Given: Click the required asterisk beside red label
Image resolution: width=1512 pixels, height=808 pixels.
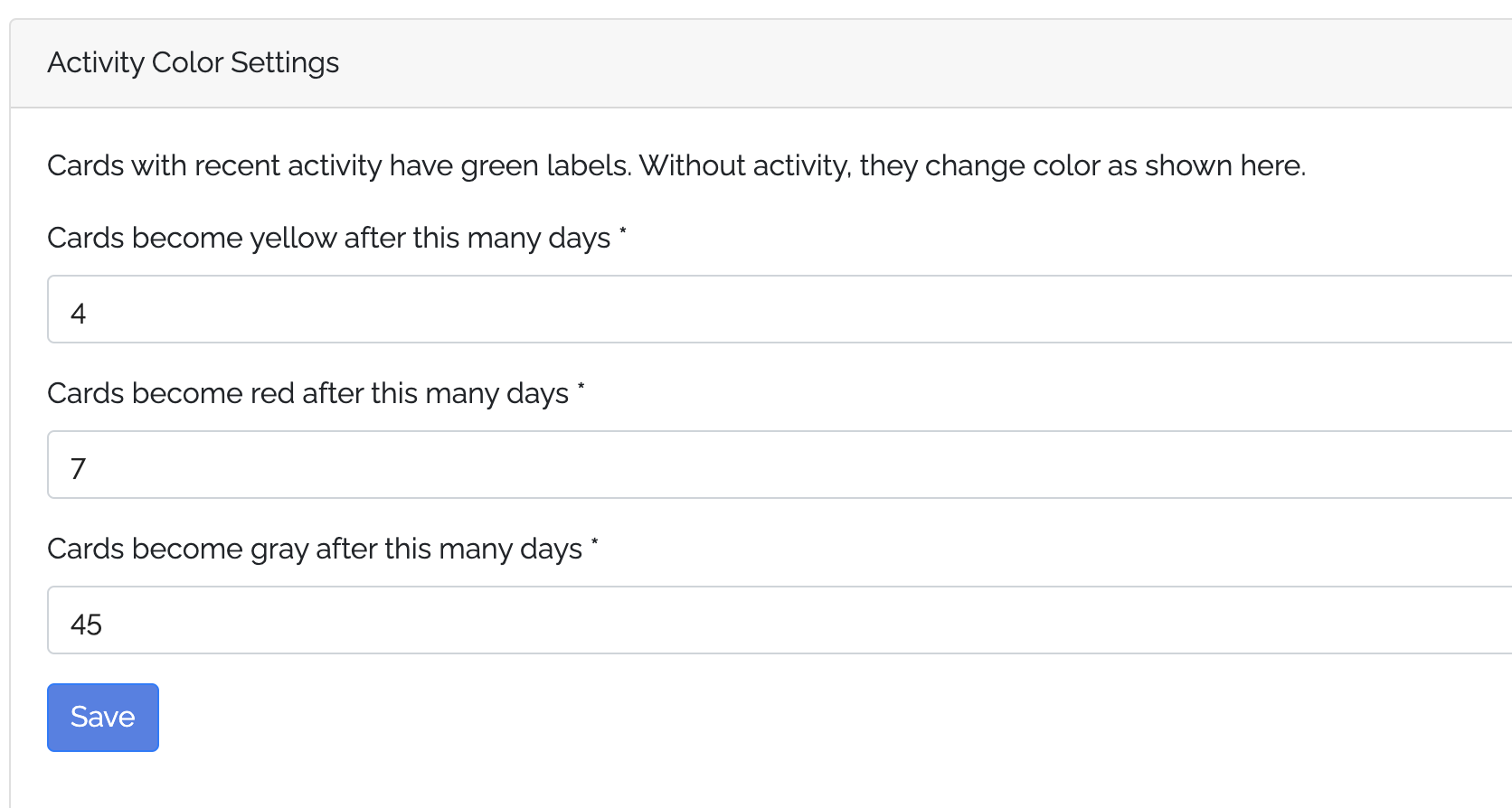Looking at the screenshot, I should [x=581, y=389].
